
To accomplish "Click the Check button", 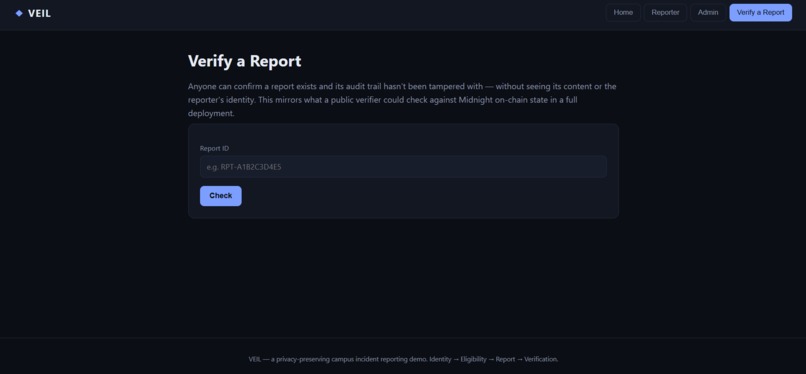I will (221, 196).
